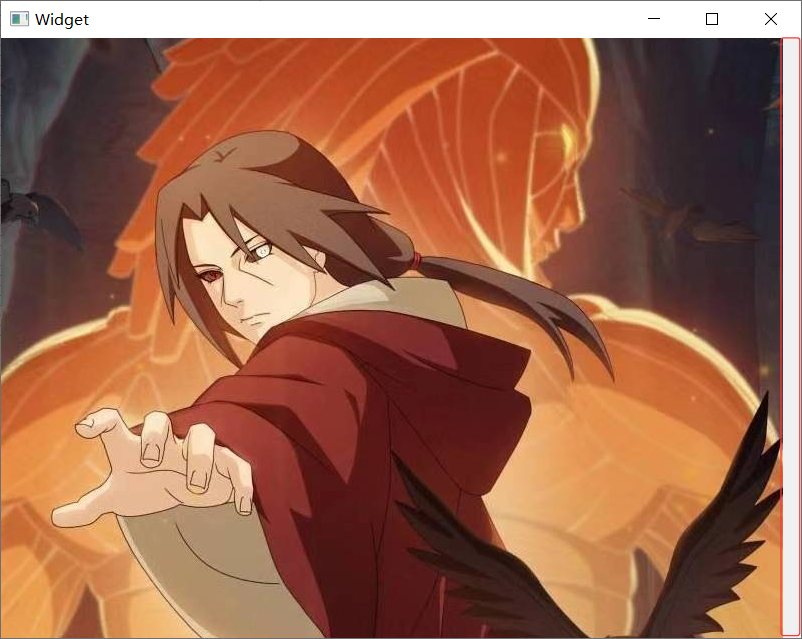Close the Widget window
Image resolution: width=802 pixels, height=639 pixels.
coord(771,19)
